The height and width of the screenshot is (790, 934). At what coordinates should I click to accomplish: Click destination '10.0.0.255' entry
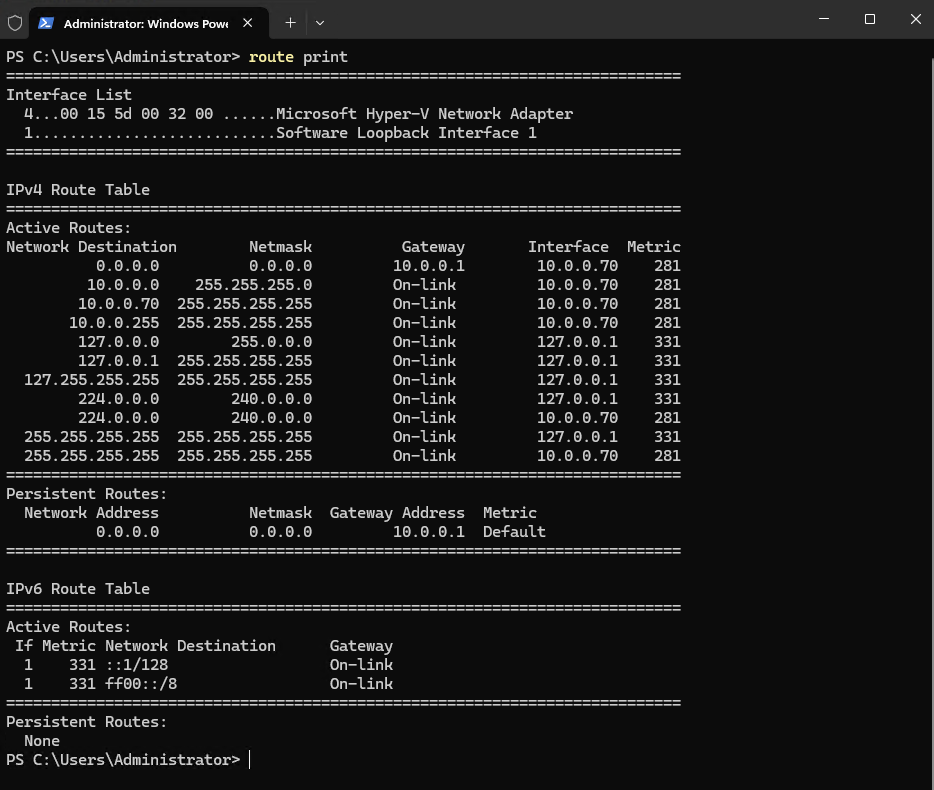point(114,323)
